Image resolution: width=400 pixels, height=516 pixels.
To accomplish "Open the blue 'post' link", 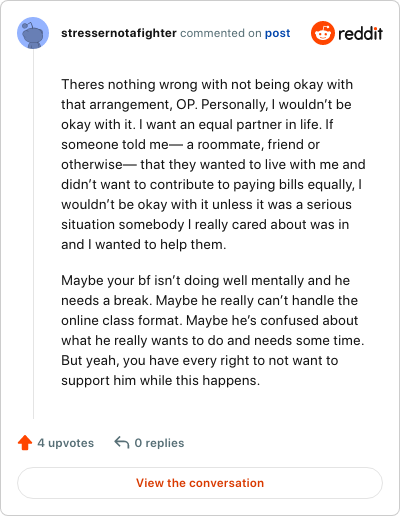I will point(277,33).
